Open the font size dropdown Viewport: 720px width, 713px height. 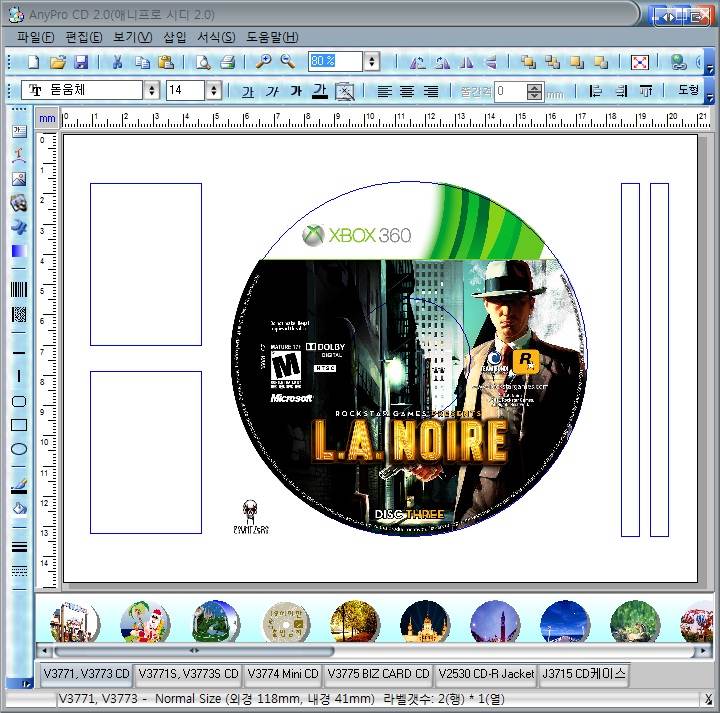point(214,90)
